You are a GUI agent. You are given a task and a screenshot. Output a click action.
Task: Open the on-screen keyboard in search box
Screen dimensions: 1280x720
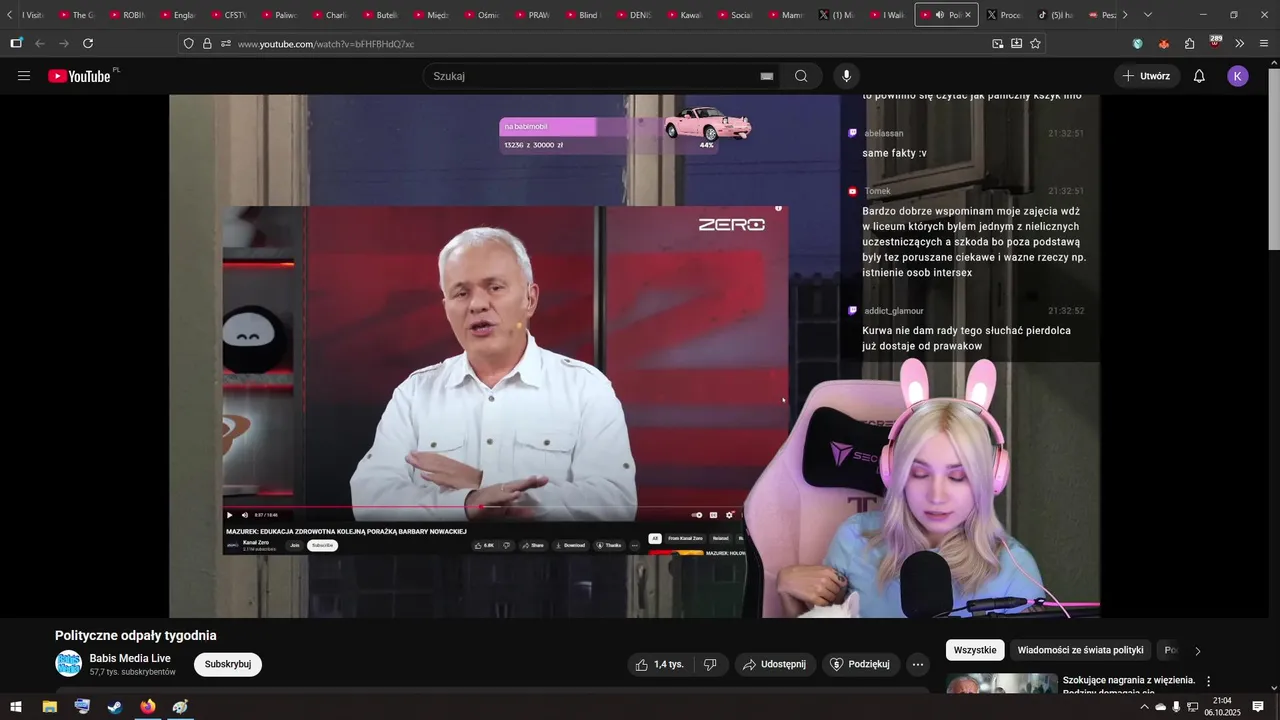tap(767, 76)
